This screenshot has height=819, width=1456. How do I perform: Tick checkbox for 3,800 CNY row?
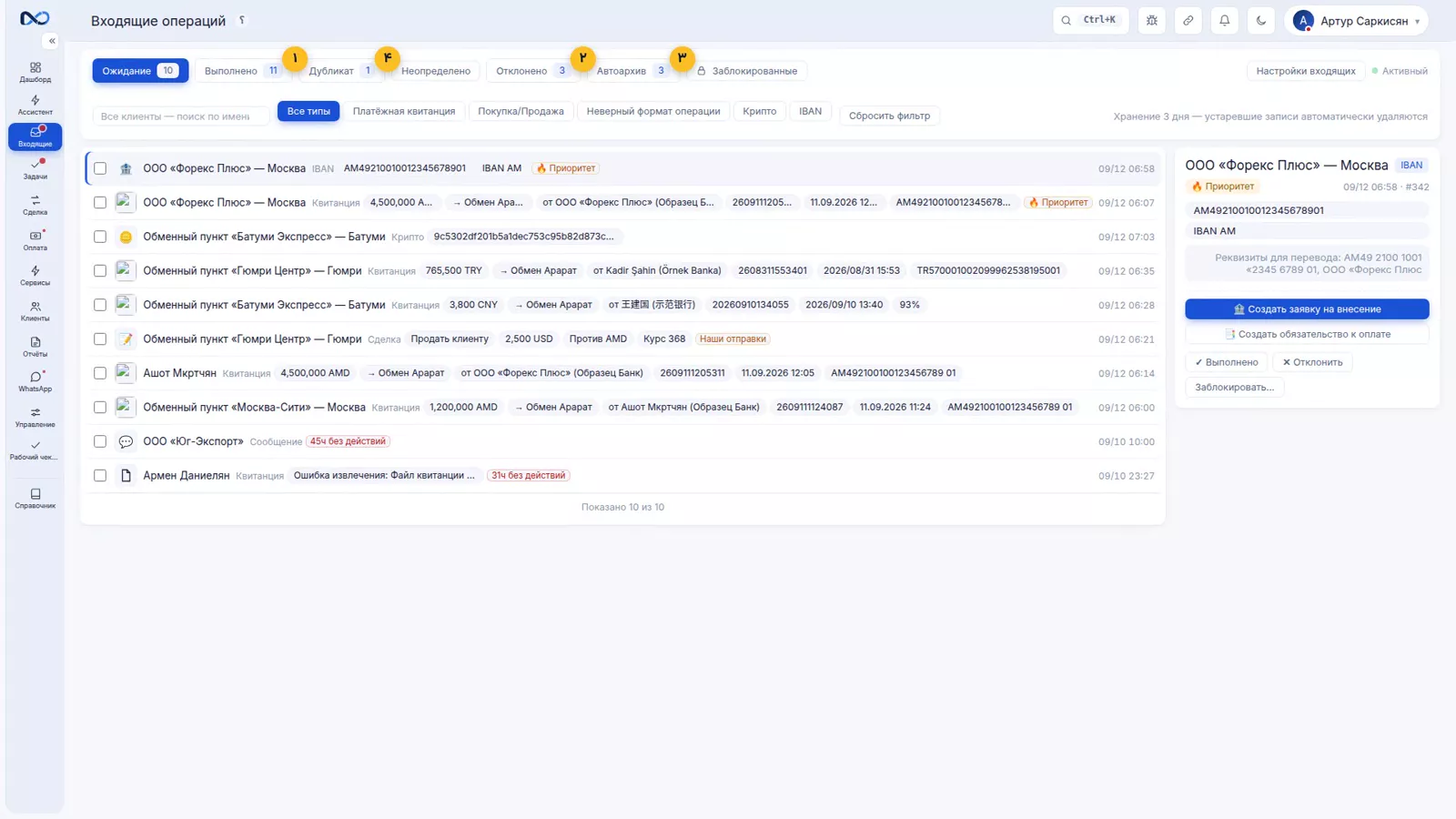point(100,305)
